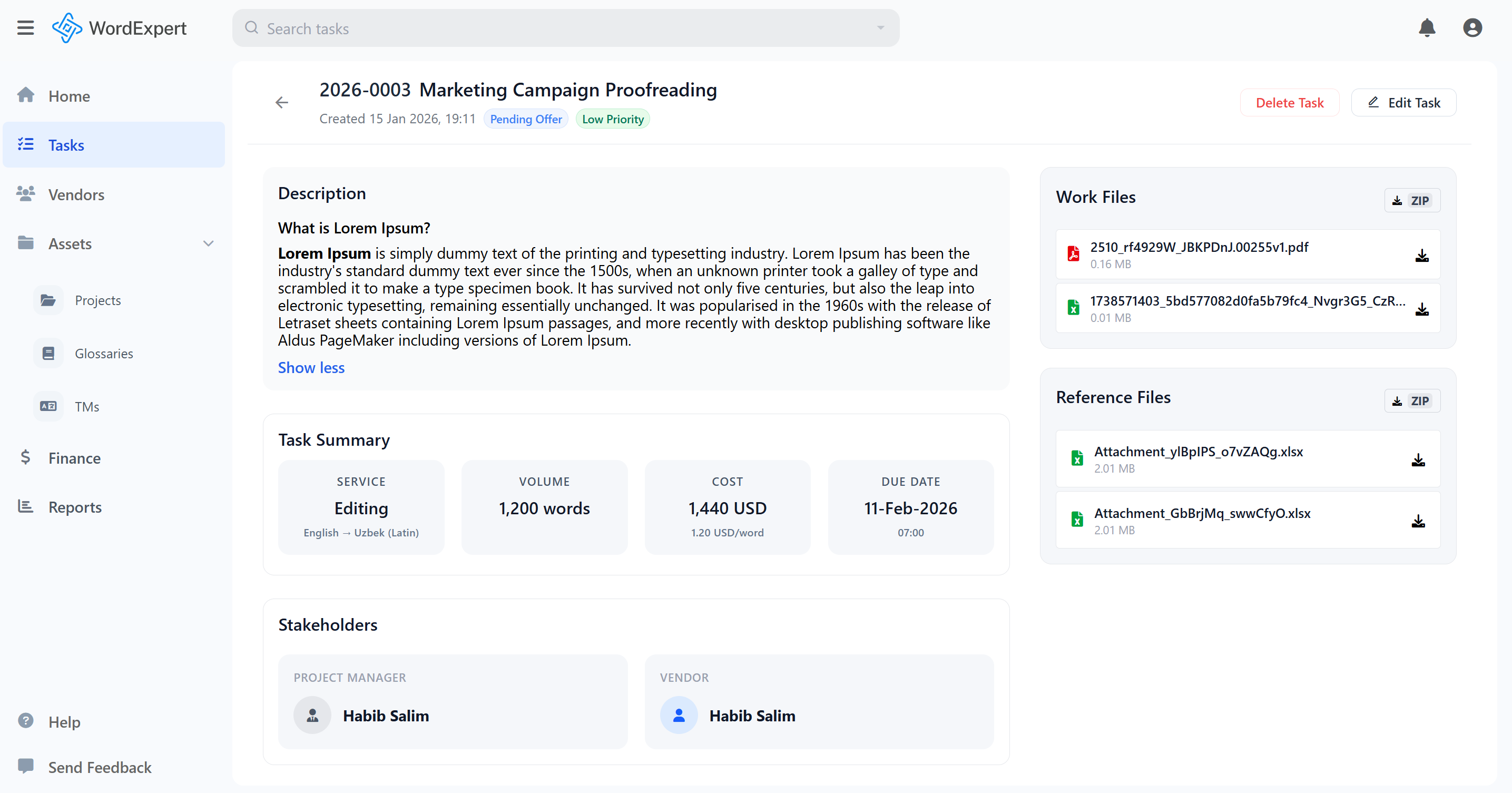Screen dimensions: 1512x793
Task: Open the hamburger menu icon
Action: (25, 27)
